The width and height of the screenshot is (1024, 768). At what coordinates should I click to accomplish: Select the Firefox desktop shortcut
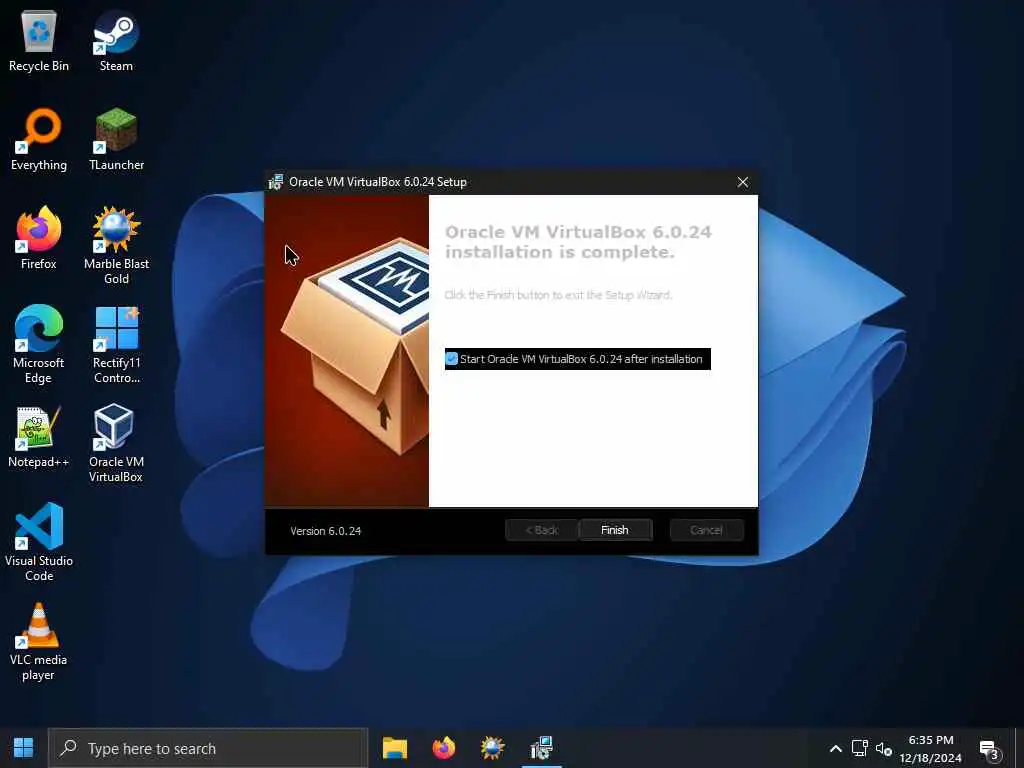39,238
